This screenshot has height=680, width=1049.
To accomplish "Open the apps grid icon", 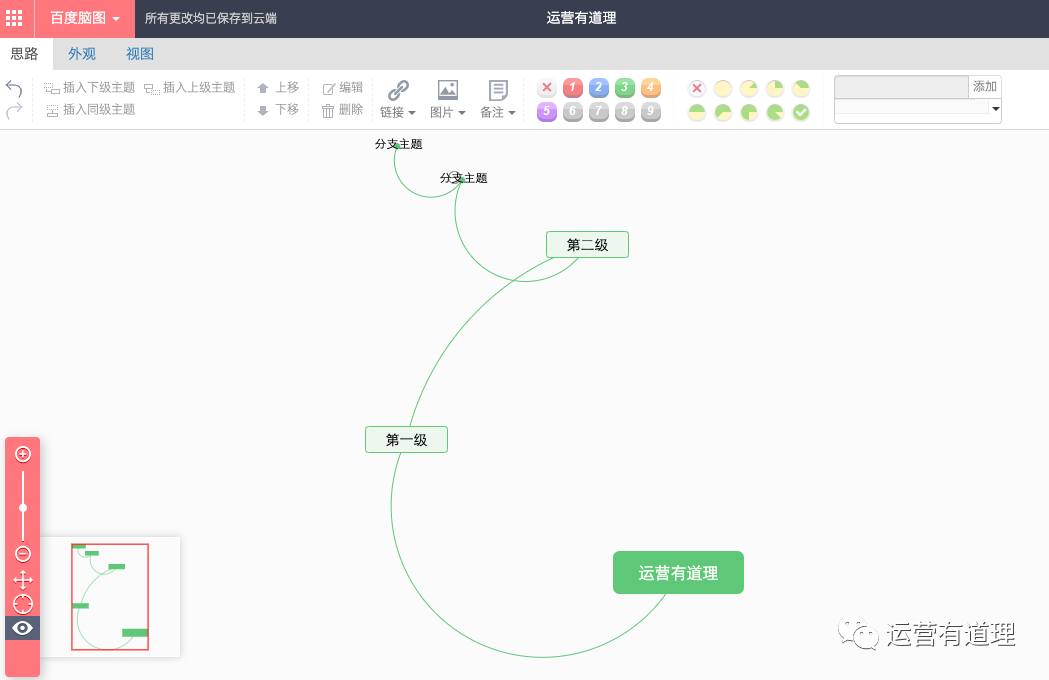I will tap(14, 18).
